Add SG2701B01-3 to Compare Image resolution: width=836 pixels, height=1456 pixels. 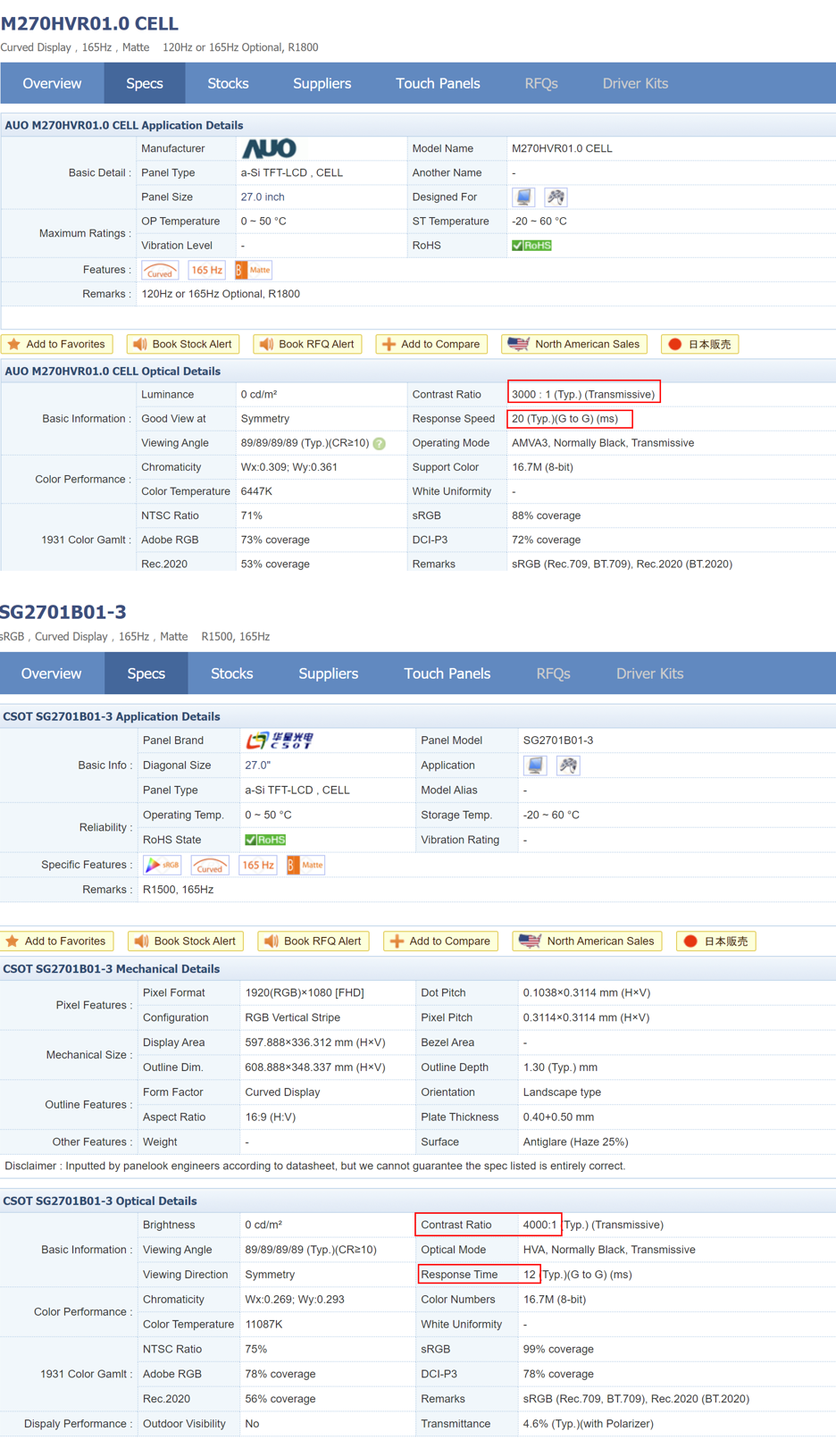click(441, 941)
